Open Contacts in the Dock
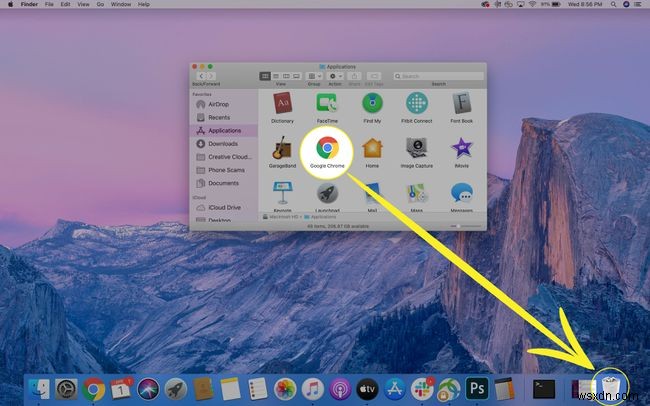 click(203, 389)
